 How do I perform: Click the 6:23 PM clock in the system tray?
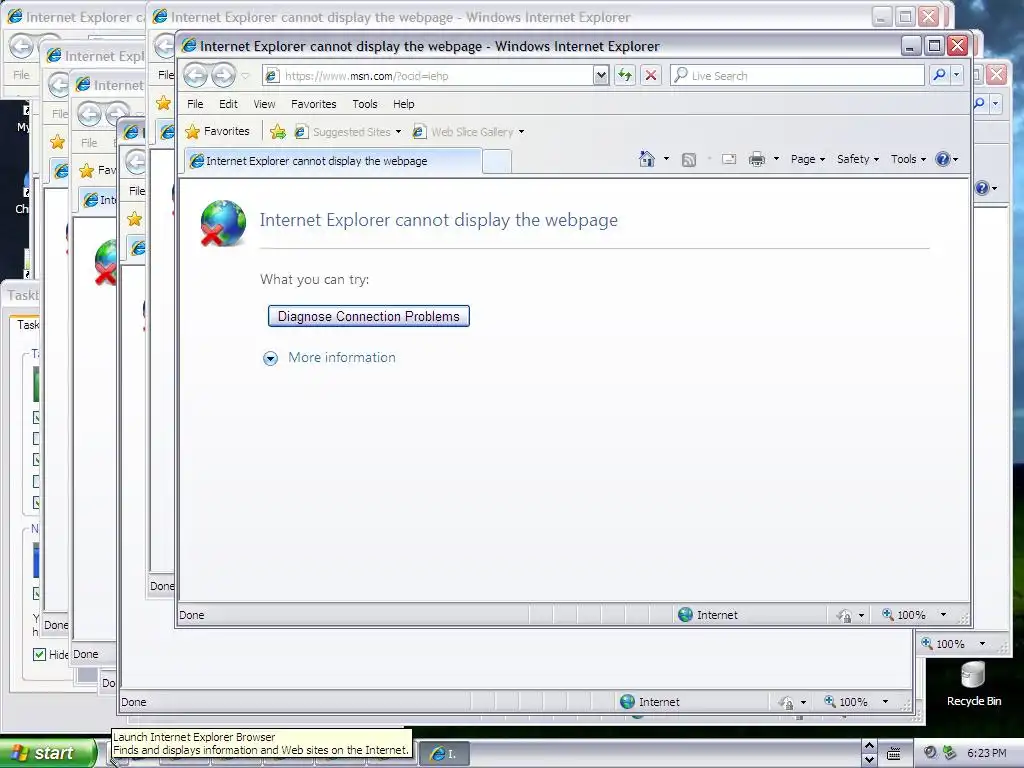coord(986,753)
